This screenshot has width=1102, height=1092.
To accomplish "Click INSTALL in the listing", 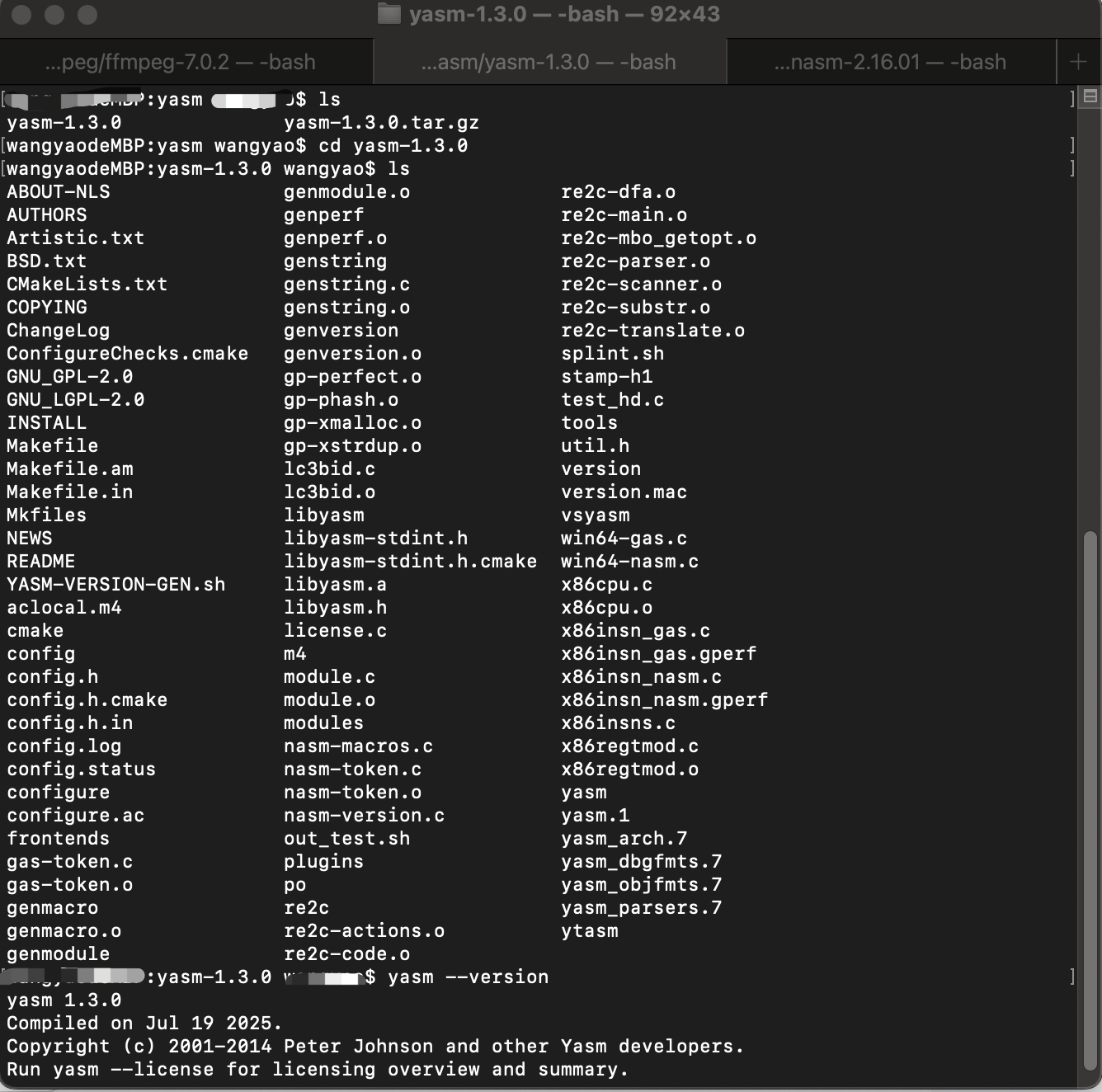I will [47, 422].
